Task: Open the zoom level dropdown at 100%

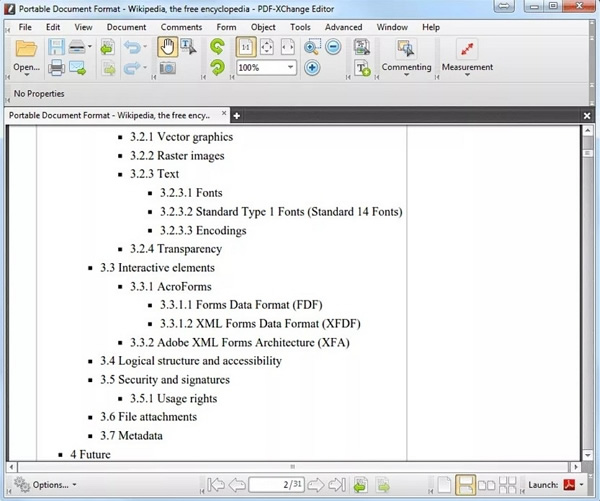Action: point(290,67)
